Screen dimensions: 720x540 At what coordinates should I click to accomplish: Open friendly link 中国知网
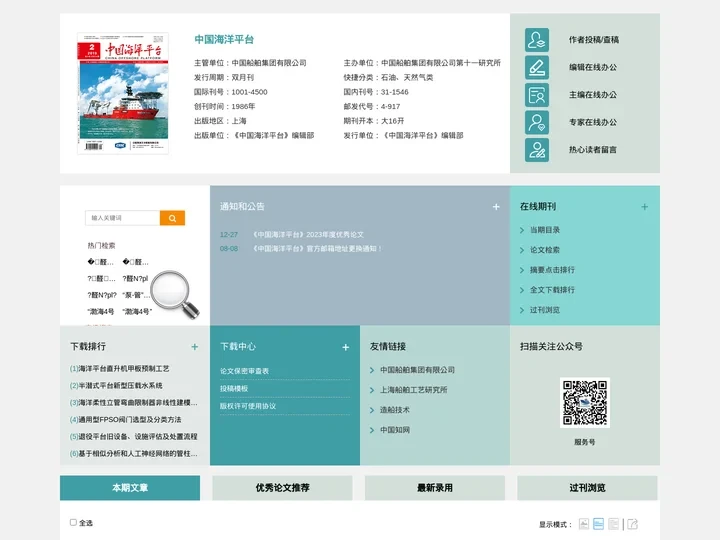395,430
